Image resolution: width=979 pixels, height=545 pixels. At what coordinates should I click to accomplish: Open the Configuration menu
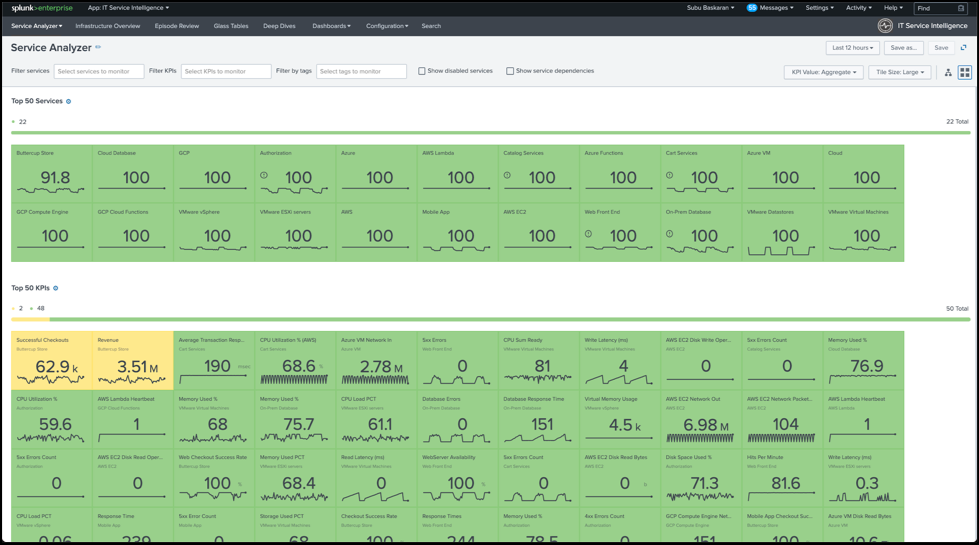click(x=387, y=26)
